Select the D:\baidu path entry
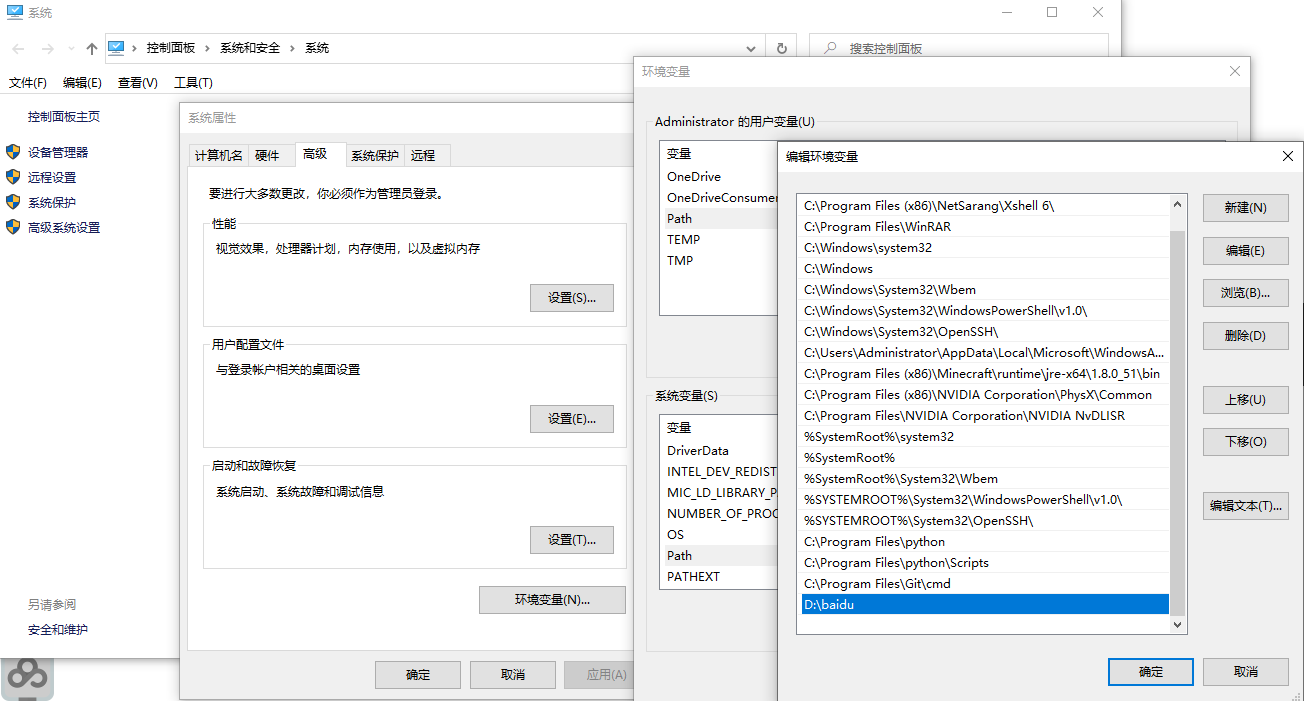The width and height of the screenshot is (1304, 701). 985,604
